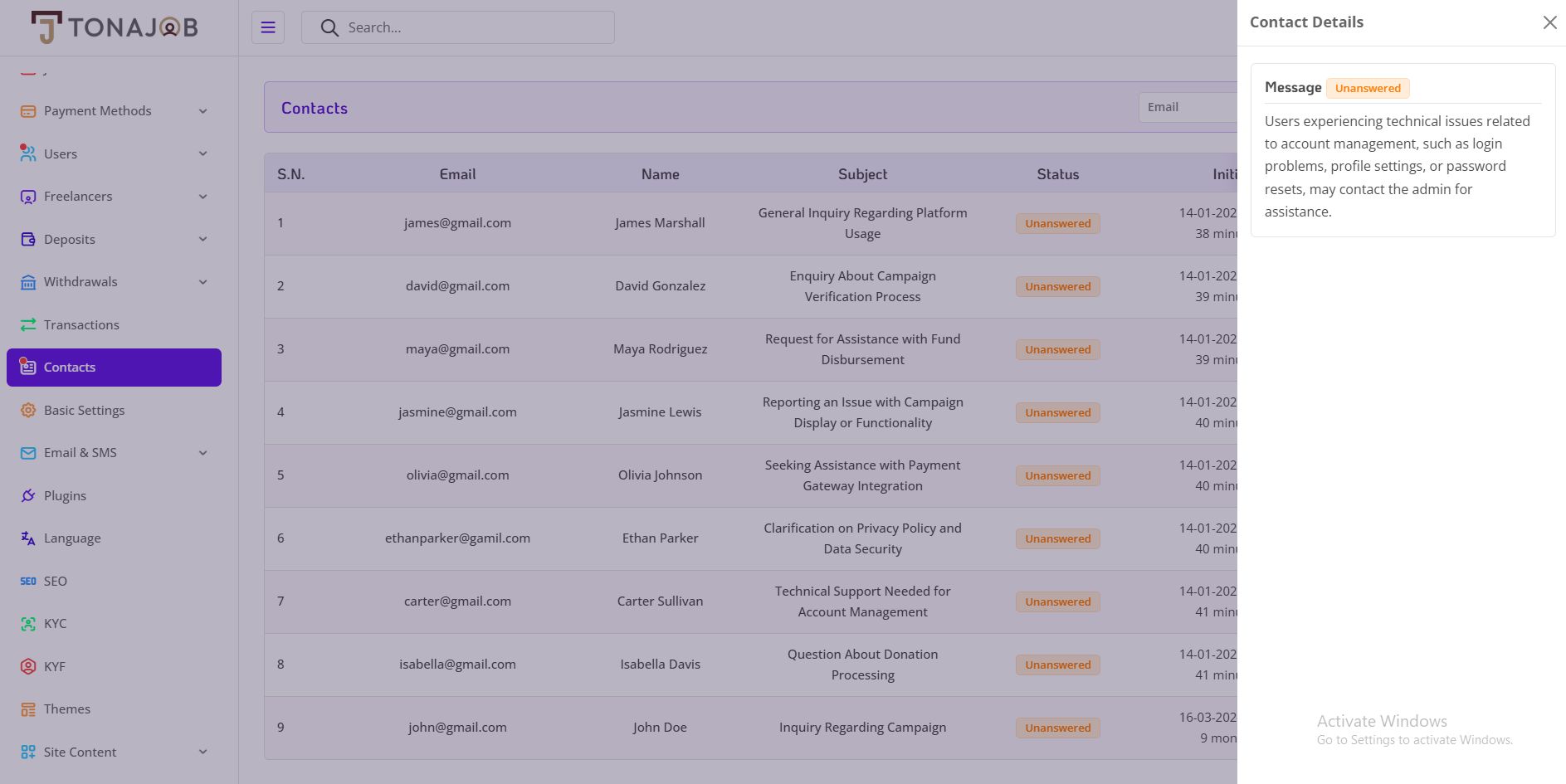This screenshot has height=784, width=1566.
Task: Click the search magnifier icon
Action: pyautogui.click(x=329, y=27)
